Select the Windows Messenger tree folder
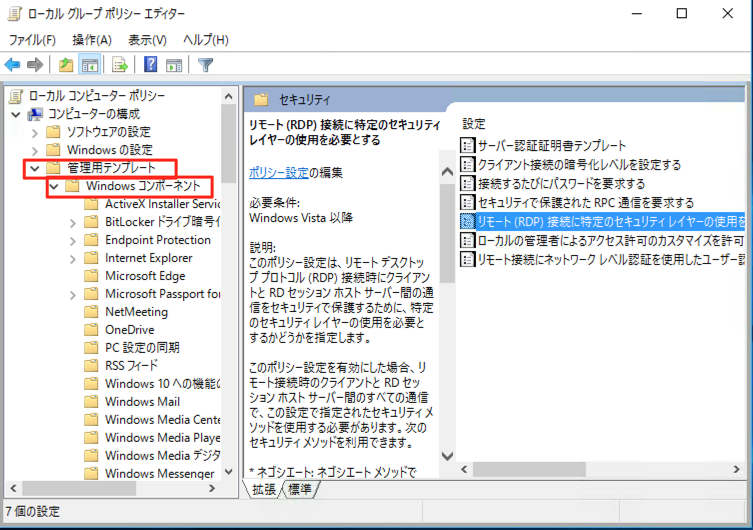753x530 pixels. [159, 473]
